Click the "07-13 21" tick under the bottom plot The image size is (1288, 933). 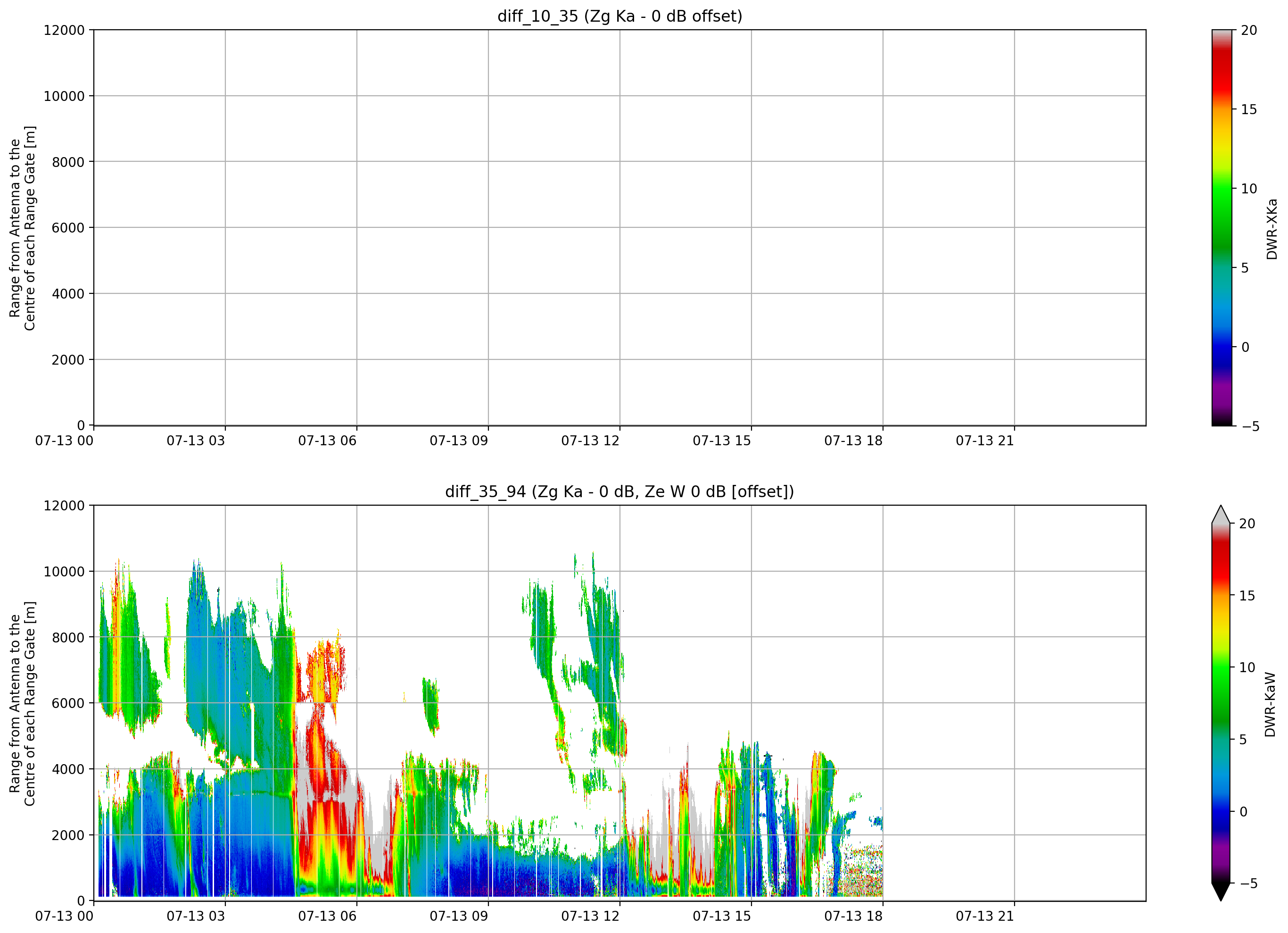click(x=985, y=916)
